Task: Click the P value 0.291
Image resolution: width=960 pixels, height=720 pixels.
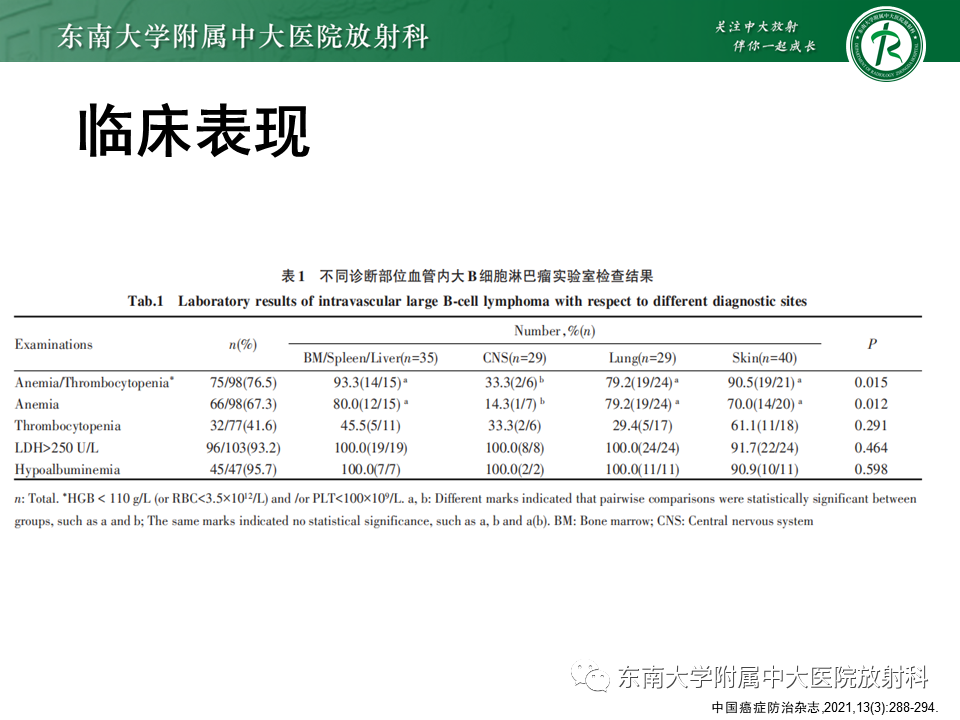Action: point(871,426)
